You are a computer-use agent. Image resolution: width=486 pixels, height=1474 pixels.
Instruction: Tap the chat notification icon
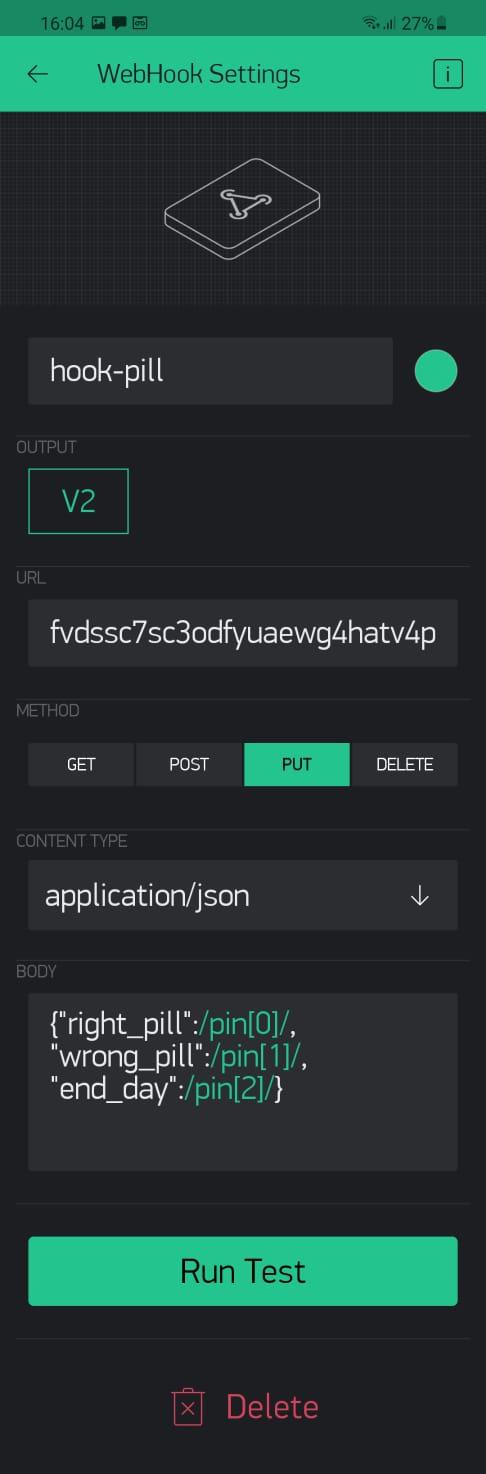119,22
